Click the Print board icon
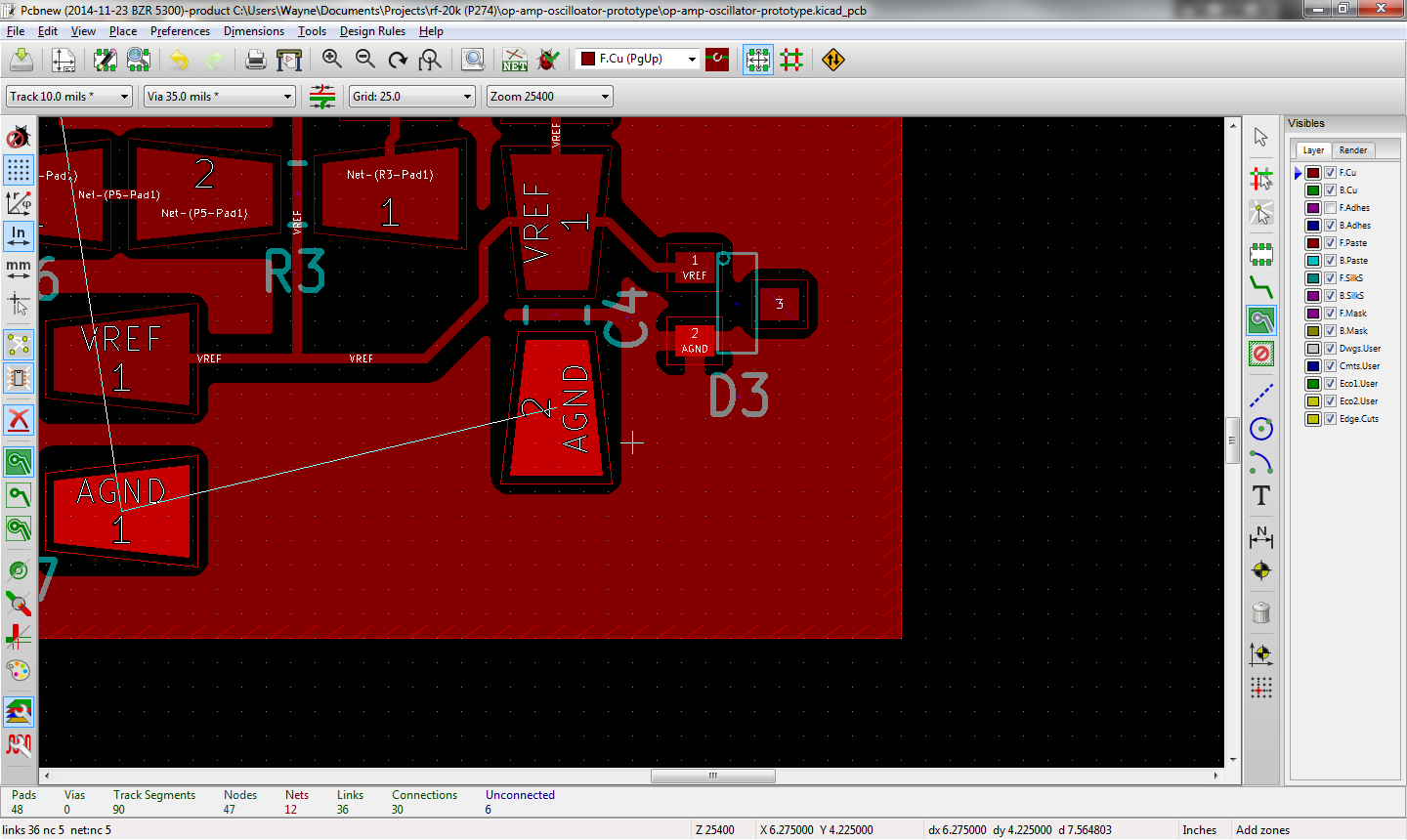 tap(256, 61)
